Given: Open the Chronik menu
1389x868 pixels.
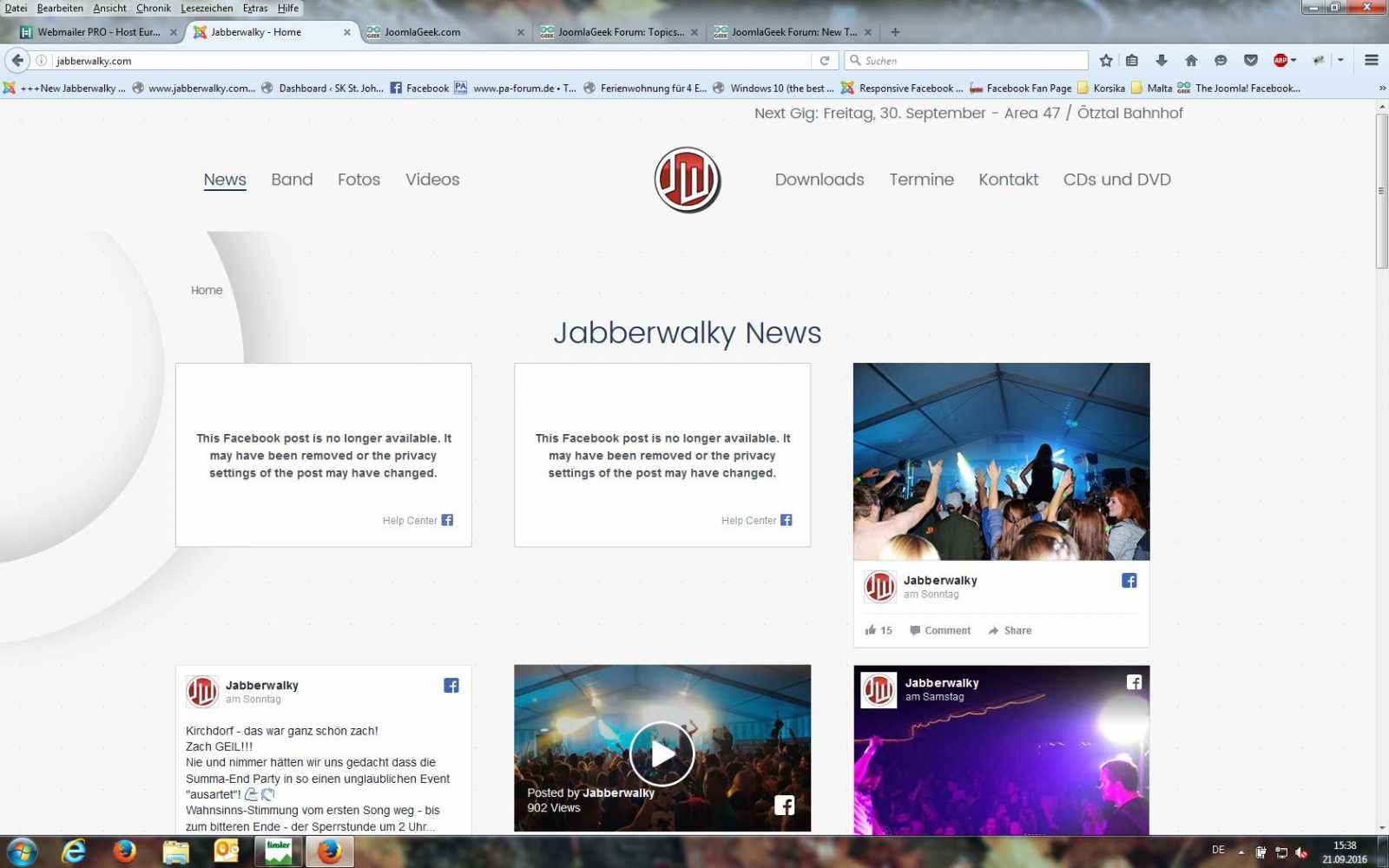Looking at the screenshot, I should [x=153, y=8].
